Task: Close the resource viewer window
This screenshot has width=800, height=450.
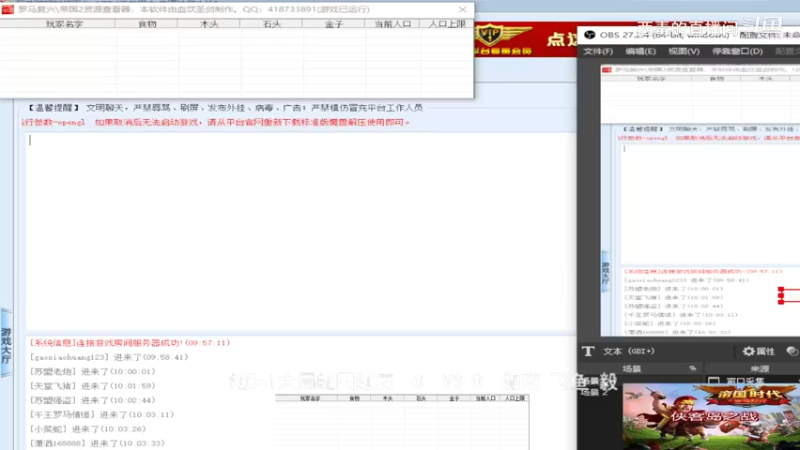Action: [x=462, y=9]
